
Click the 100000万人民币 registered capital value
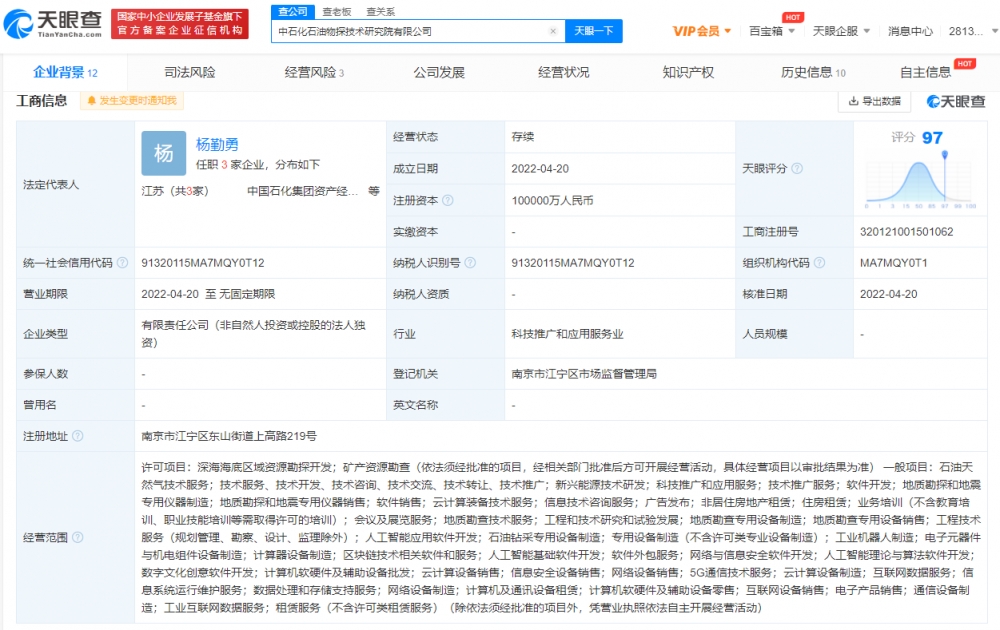pos(552,200)
